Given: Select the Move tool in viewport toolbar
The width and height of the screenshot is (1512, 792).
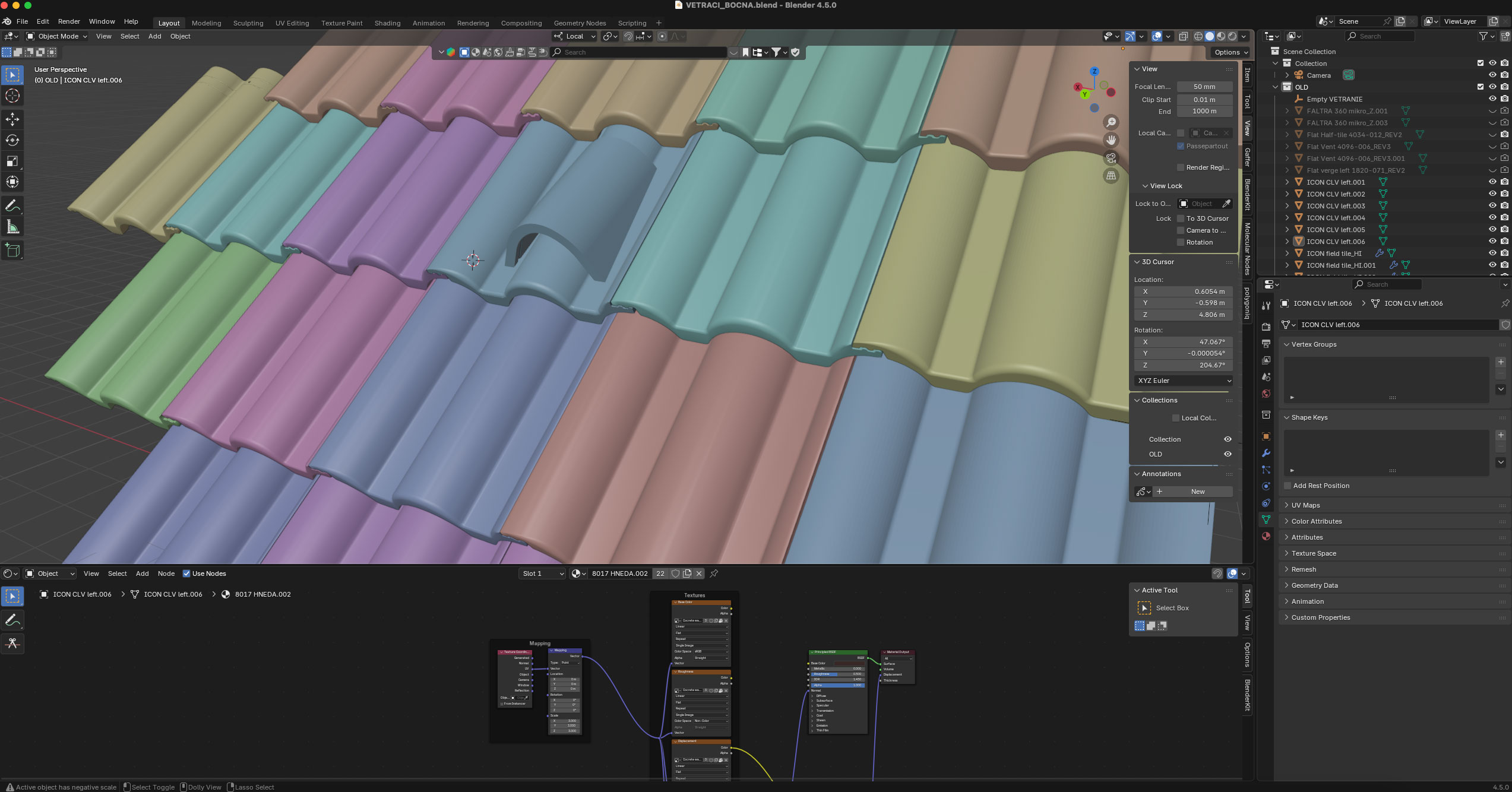Looking at the screenshot, I should tap(12, 119).
